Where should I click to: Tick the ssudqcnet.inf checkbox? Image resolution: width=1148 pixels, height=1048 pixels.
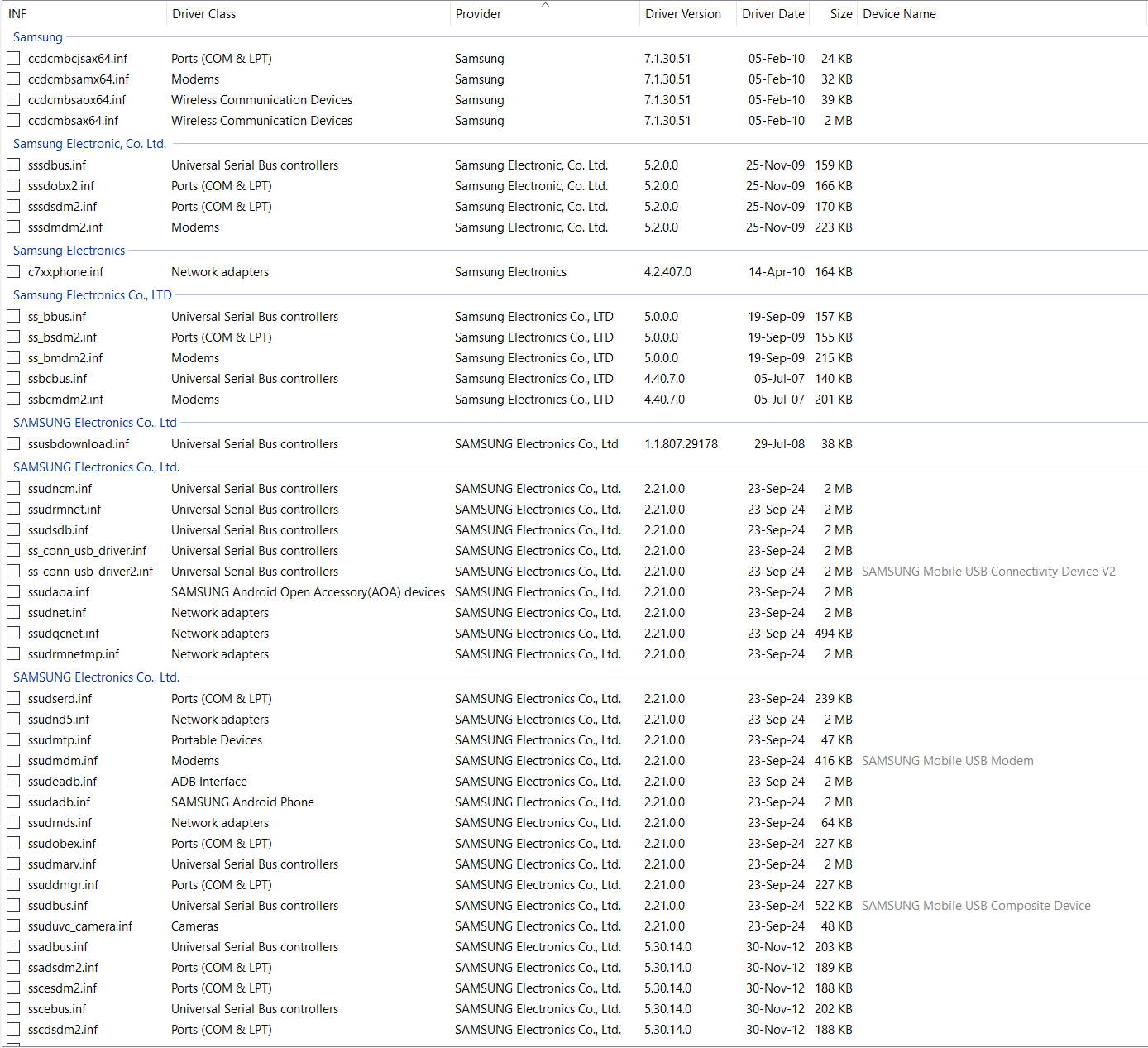[13, 633]
